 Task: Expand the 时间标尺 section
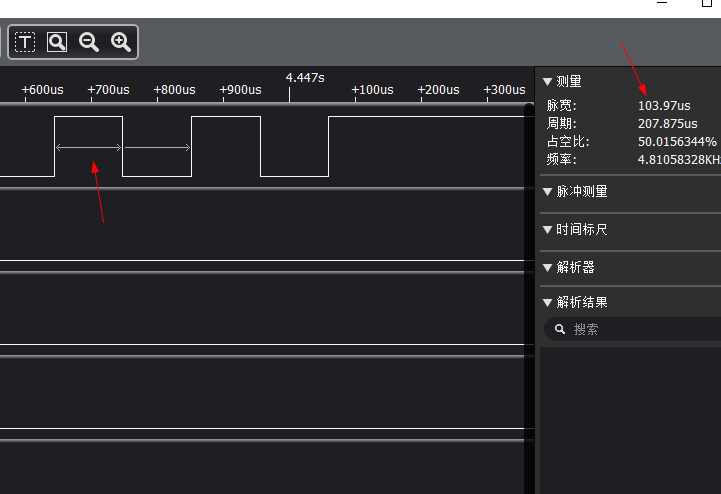tap(547, 230)
